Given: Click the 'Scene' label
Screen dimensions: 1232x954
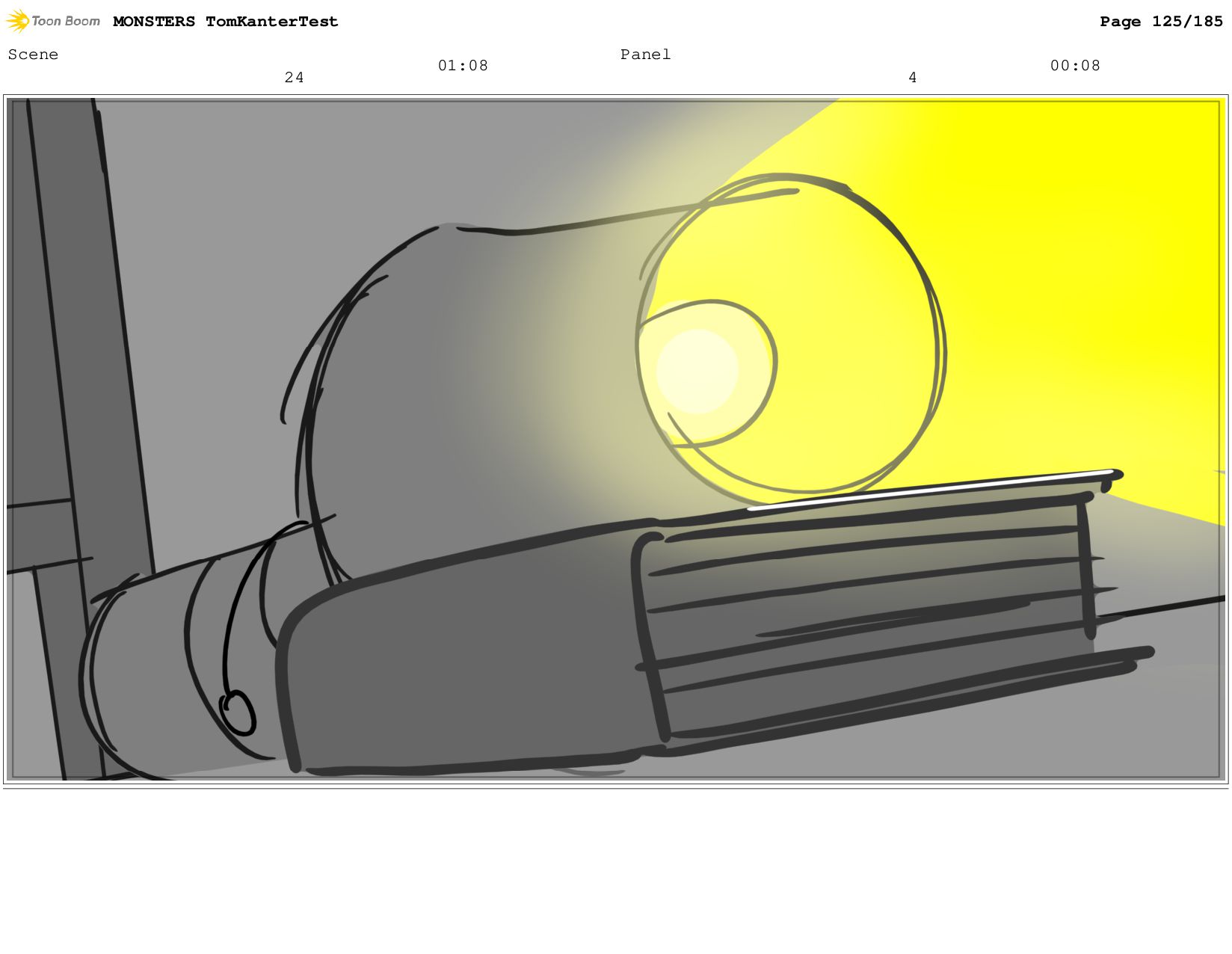Looking at the screenshot, I should 33,55.
